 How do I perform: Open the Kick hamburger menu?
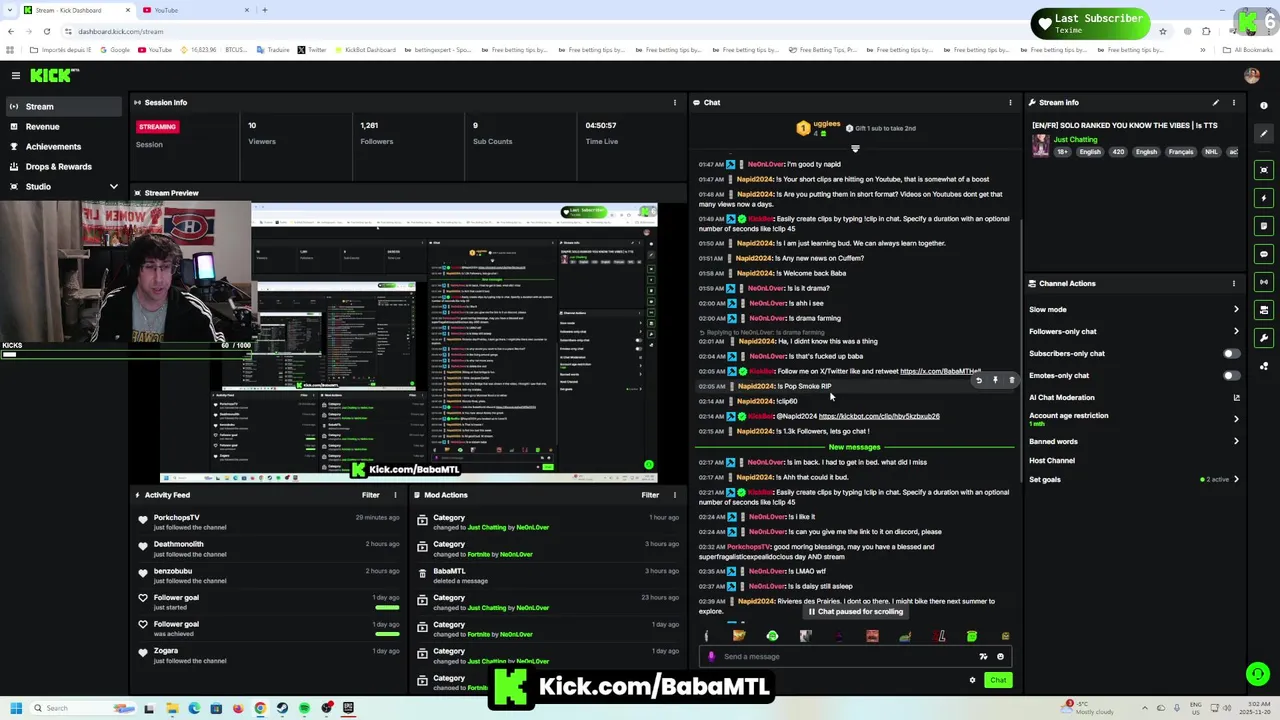click(x=16, y=75)
